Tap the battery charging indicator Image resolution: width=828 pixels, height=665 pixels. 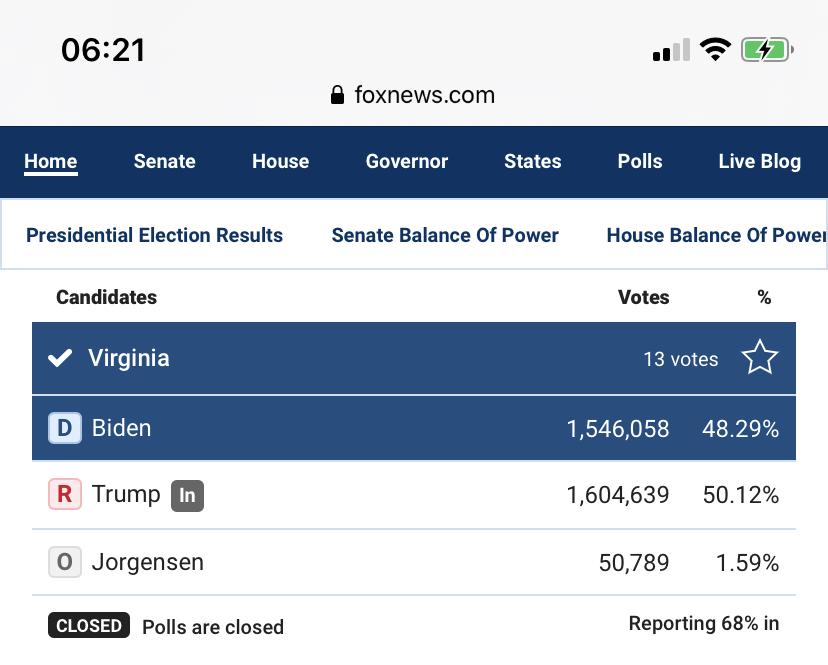[x=767, y=50]
